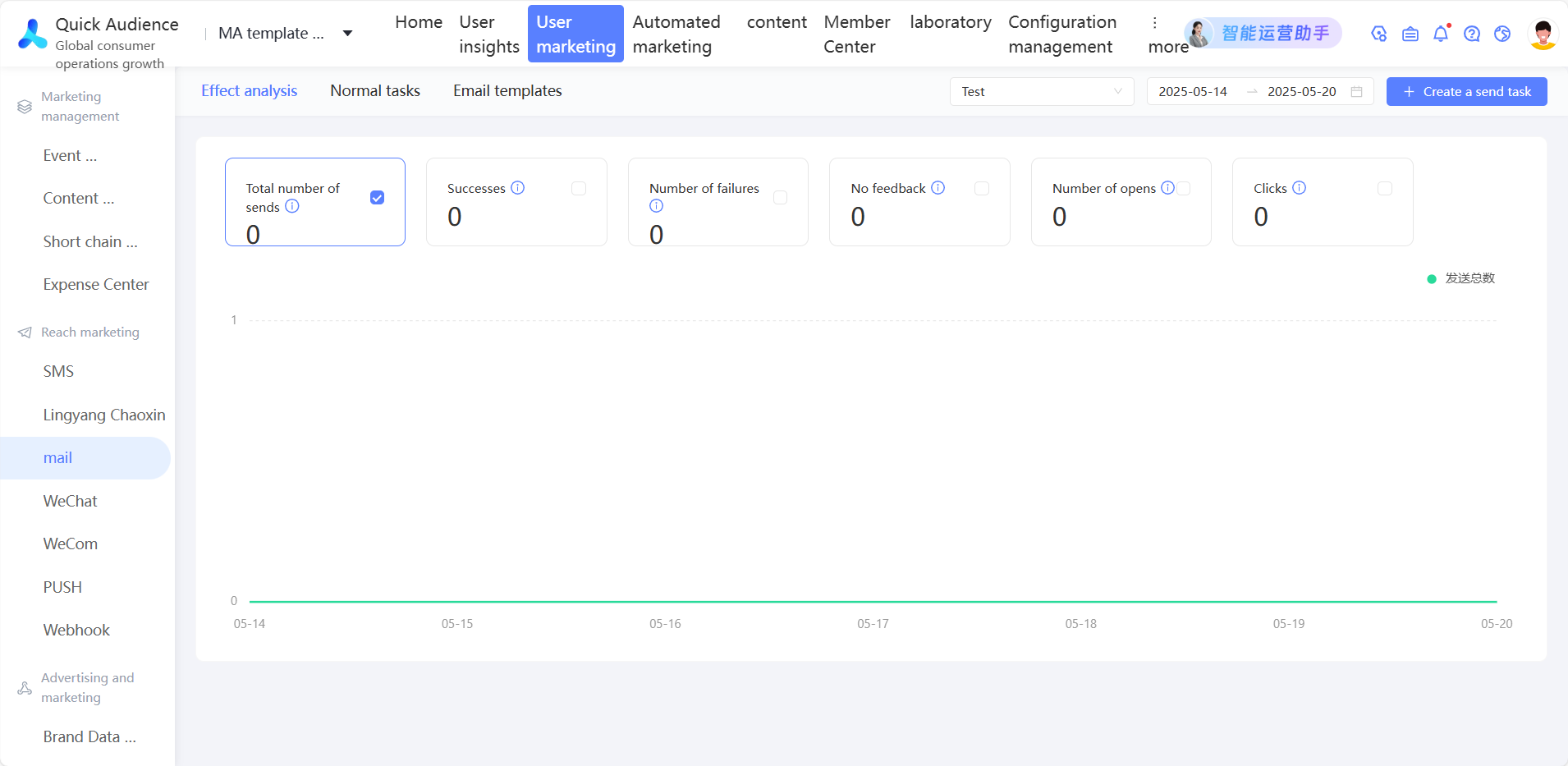Viewport: 1568px width, 766px height.
Task: Open Configuration management menu
Action: (x=1062, y=34)
